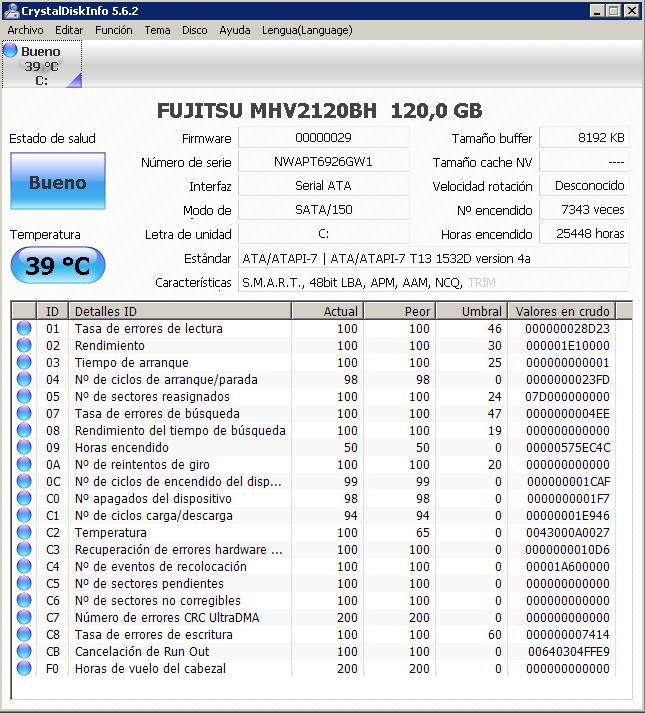Click status orb for row 0C encendido del disp
645x713 pixels.
pos(24,481)
